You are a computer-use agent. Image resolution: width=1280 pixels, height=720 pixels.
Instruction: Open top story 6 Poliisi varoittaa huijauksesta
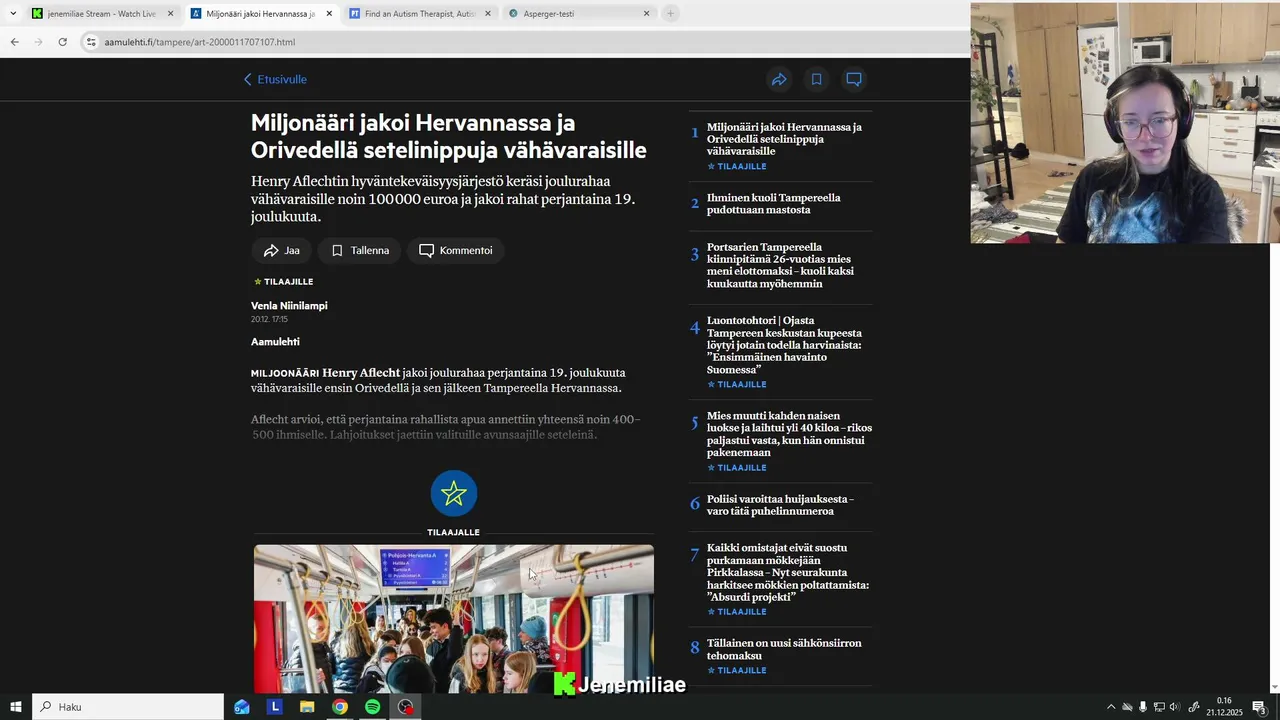click(x=780, y=505)
